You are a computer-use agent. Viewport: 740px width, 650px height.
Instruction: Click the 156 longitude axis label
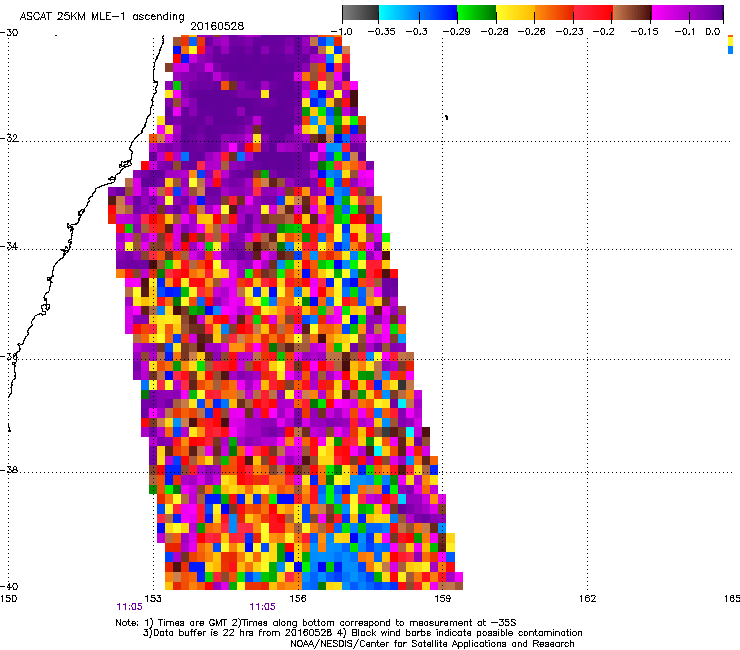point(298,599)
